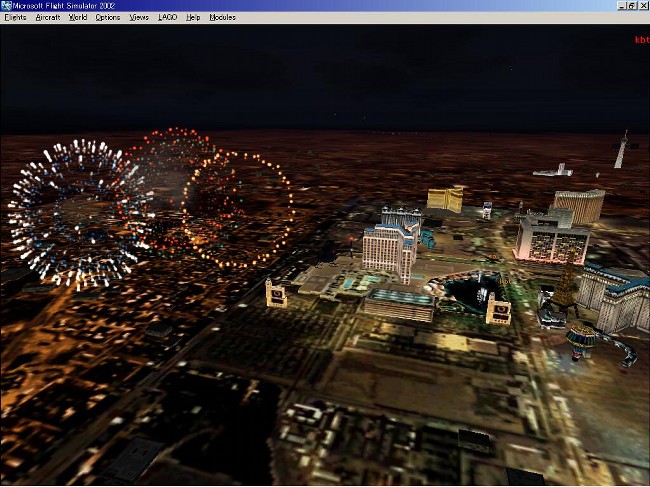
Task: Open the Views menu
Action: point(139,17)
